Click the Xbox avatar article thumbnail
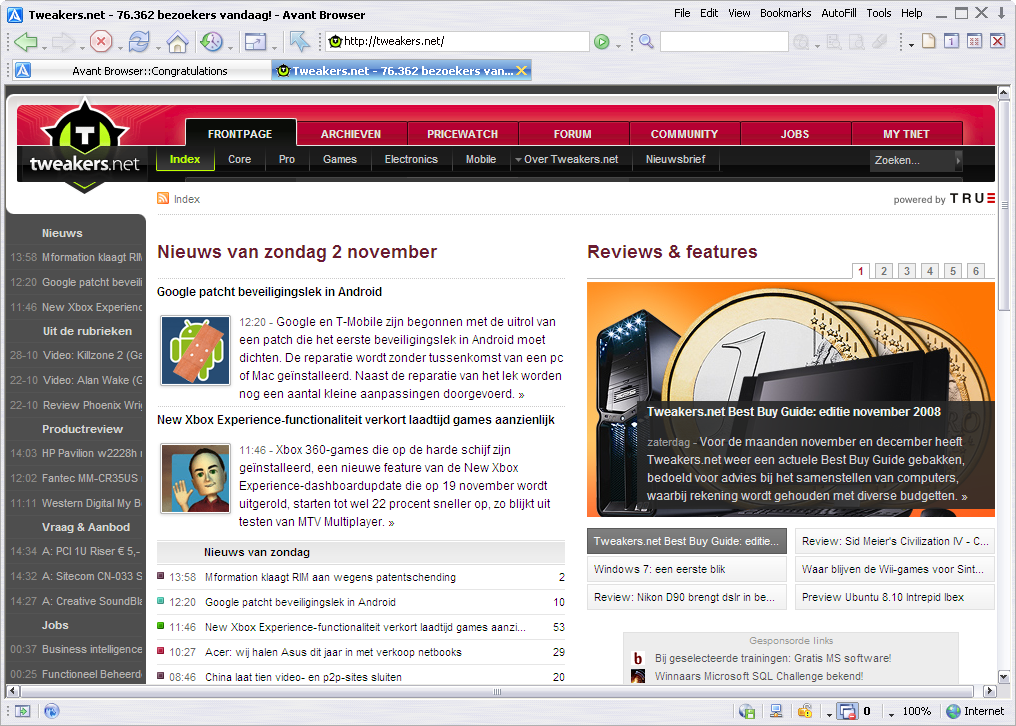Screen dimensions: 1016x726 [196, 478]
